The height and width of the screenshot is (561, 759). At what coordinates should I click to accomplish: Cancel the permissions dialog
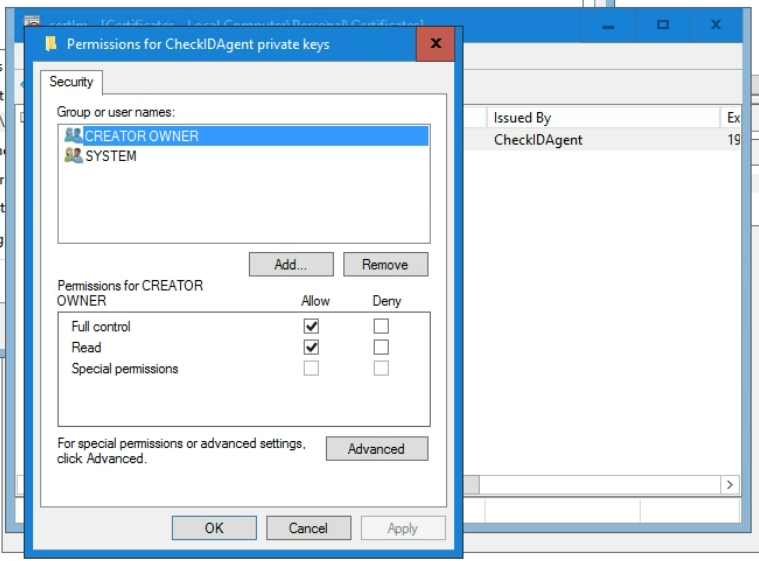pyautogui.click(x=308, y=528)
